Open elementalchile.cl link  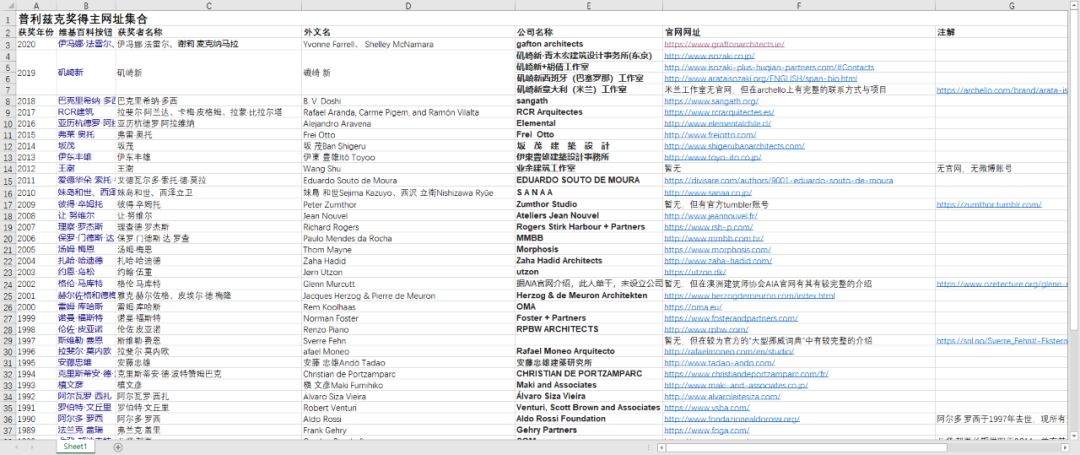tap(717, 123)
